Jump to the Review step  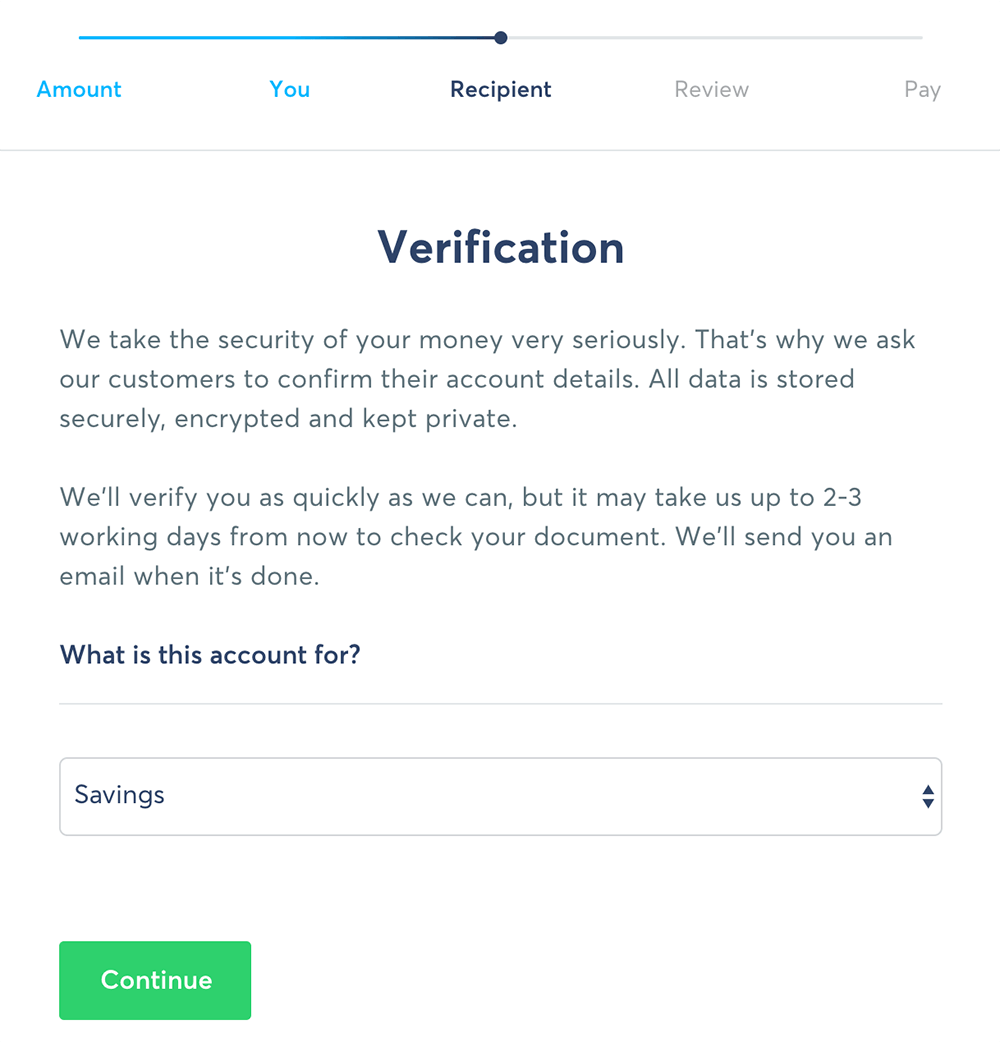(711, 89)
